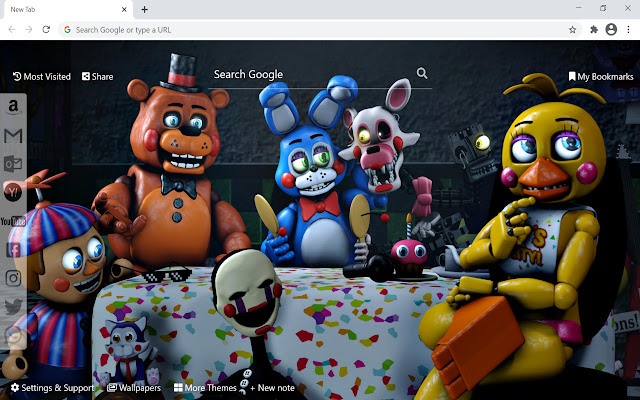The width and height of the screenshot is (640, 400).
Task: Go forward to next page
Action: point(29,29)
